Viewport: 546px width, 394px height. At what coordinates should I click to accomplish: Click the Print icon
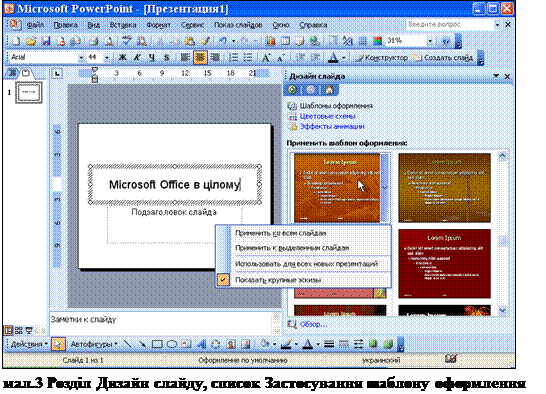pyautogui.click(x=93, y=41)
